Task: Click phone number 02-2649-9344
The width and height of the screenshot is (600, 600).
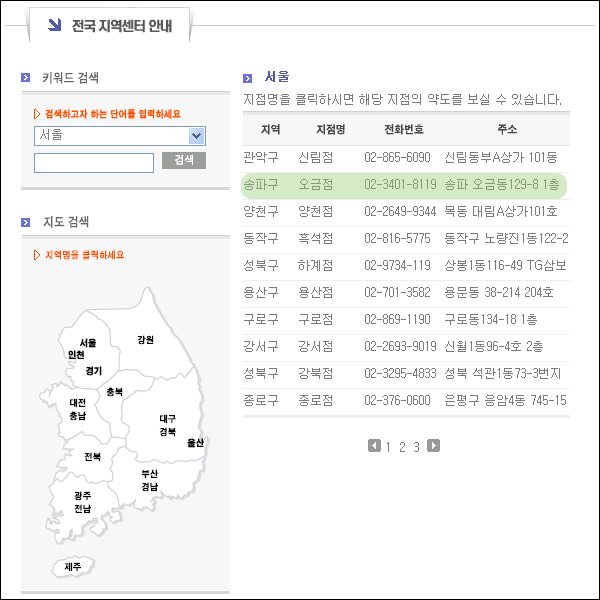Action: click(400, 211)
